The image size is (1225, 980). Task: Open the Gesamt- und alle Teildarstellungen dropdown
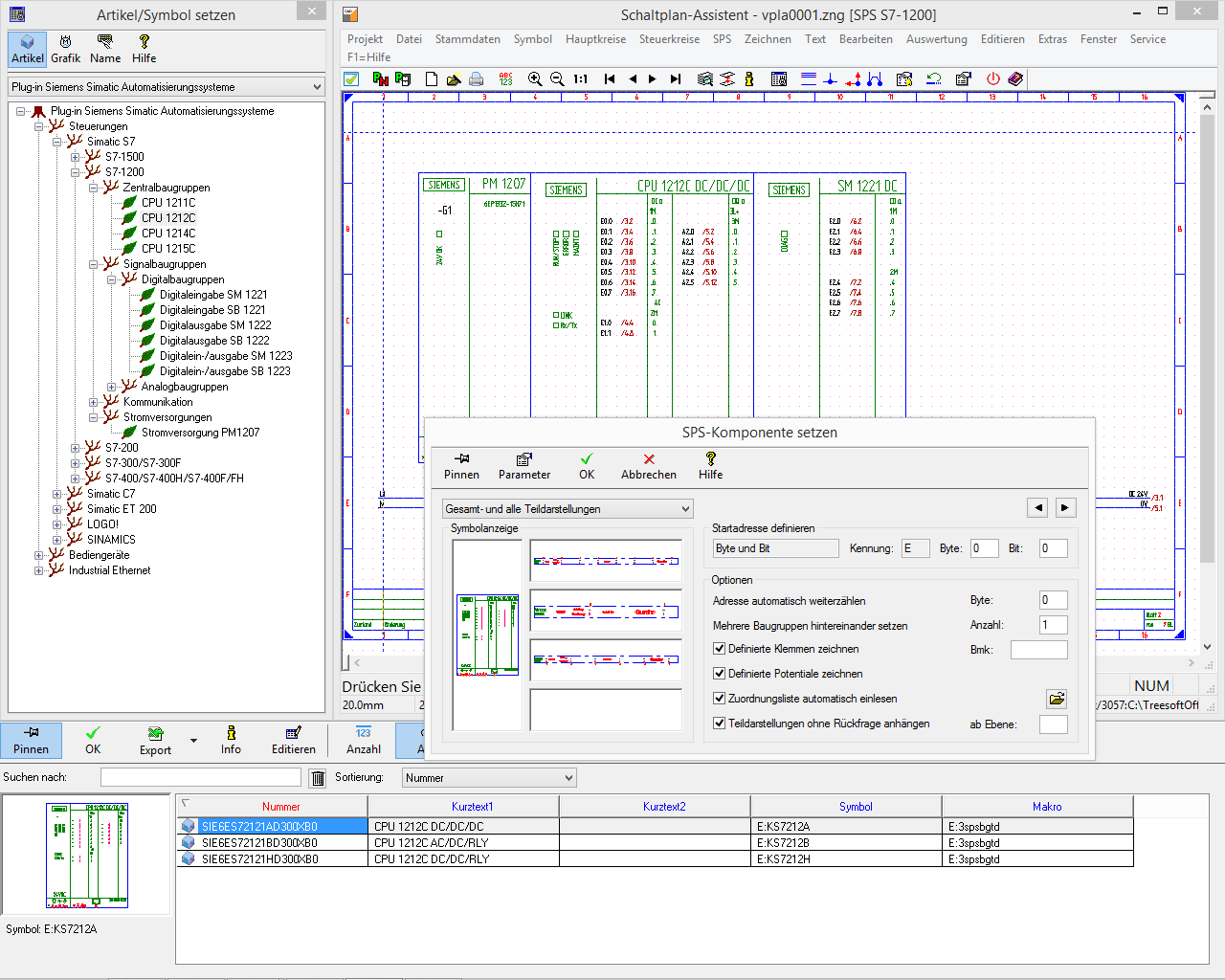[x=568, y=509]
